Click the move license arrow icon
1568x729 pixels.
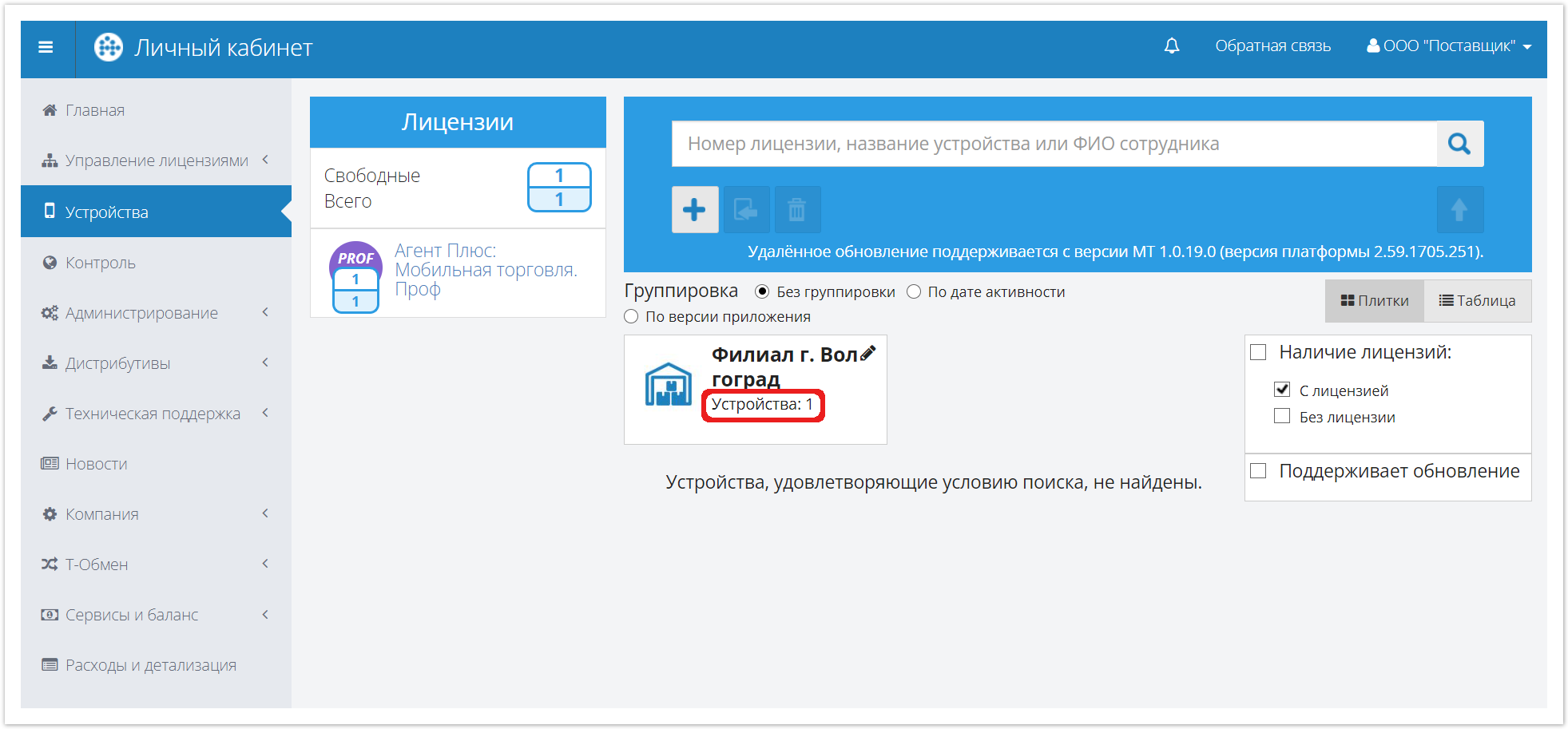745,210
